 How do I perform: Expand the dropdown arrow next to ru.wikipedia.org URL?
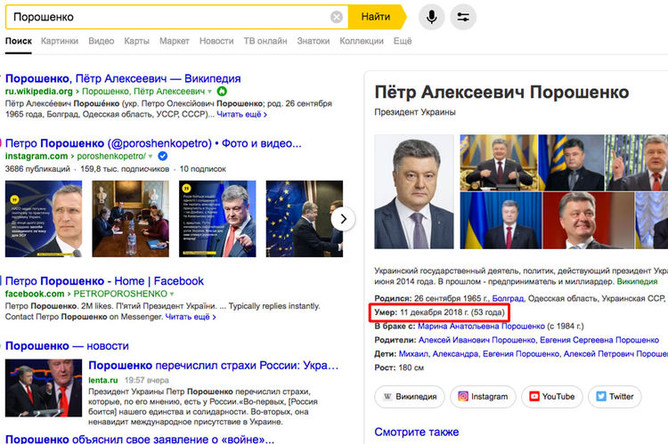pyautogui.click(x=210, y=92)
